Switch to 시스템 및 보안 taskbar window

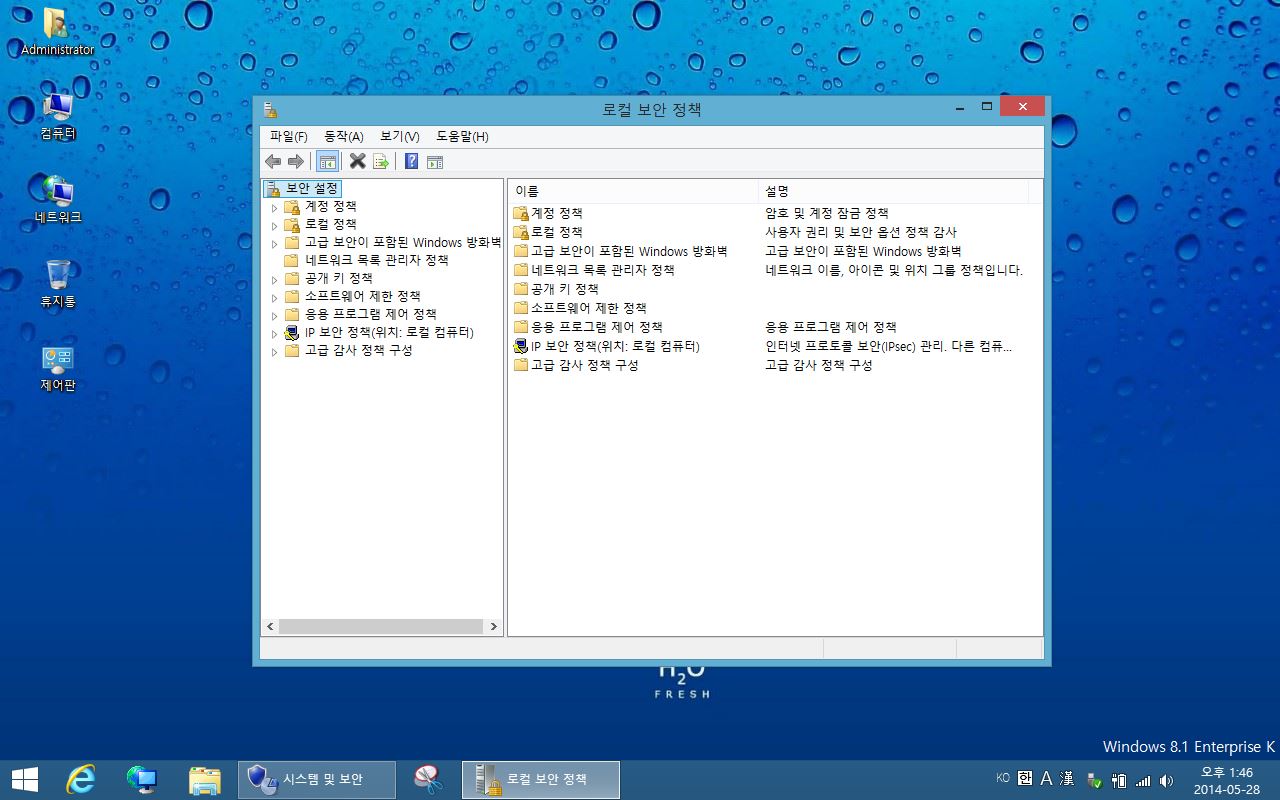[317, 779]
